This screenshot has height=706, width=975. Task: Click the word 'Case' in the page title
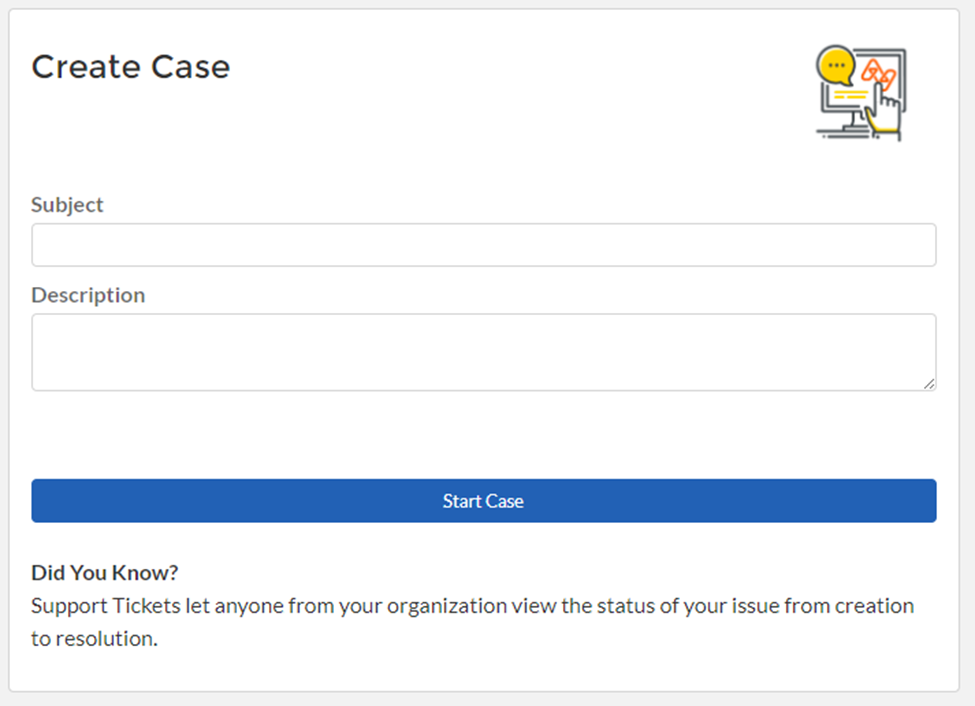(190, 67)
